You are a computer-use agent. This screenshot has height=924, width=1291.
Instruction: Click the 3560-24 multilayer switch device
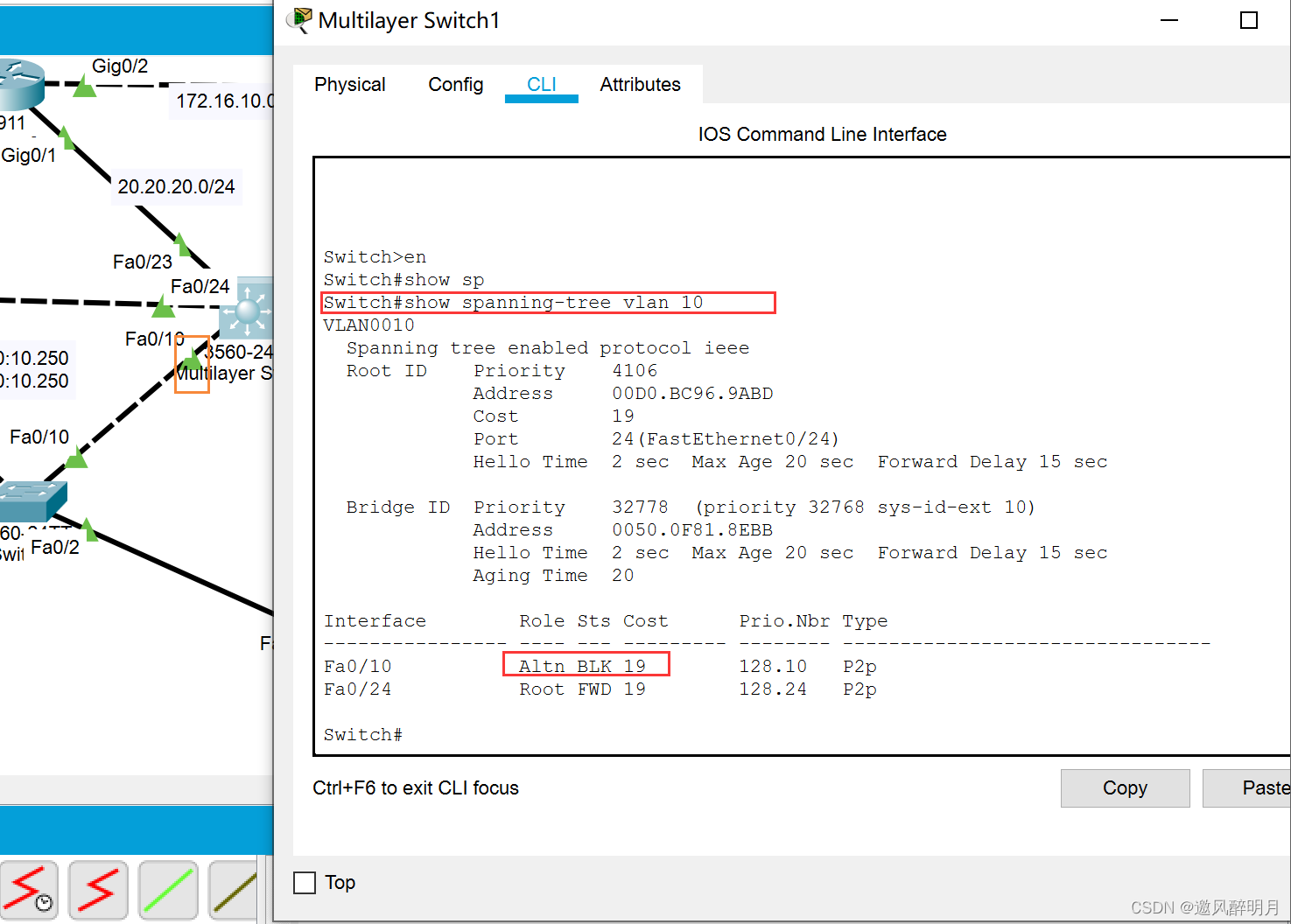tap(248, 308)
